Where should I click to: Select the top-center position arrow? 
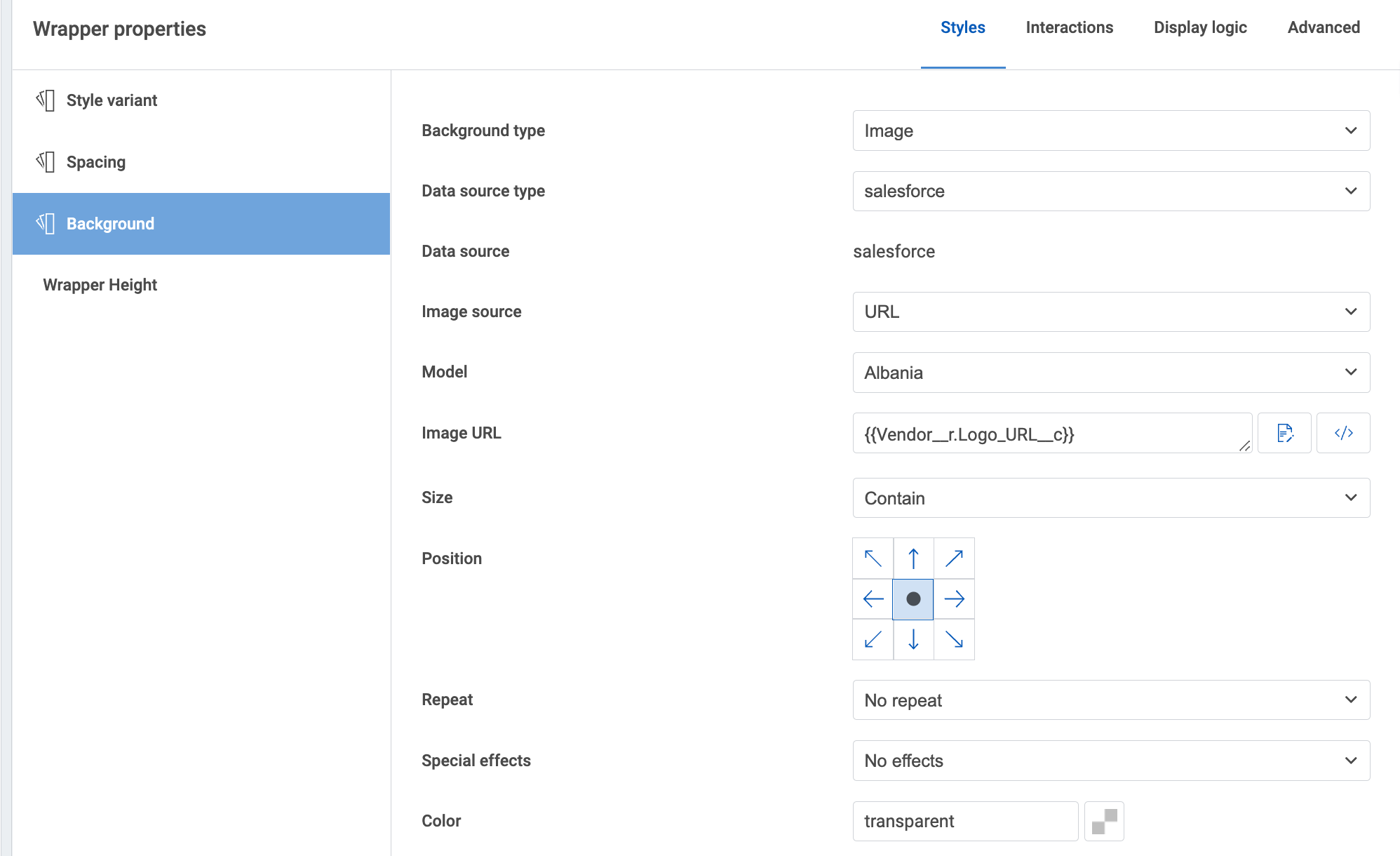pyautogui.click(x=913, y=559)
